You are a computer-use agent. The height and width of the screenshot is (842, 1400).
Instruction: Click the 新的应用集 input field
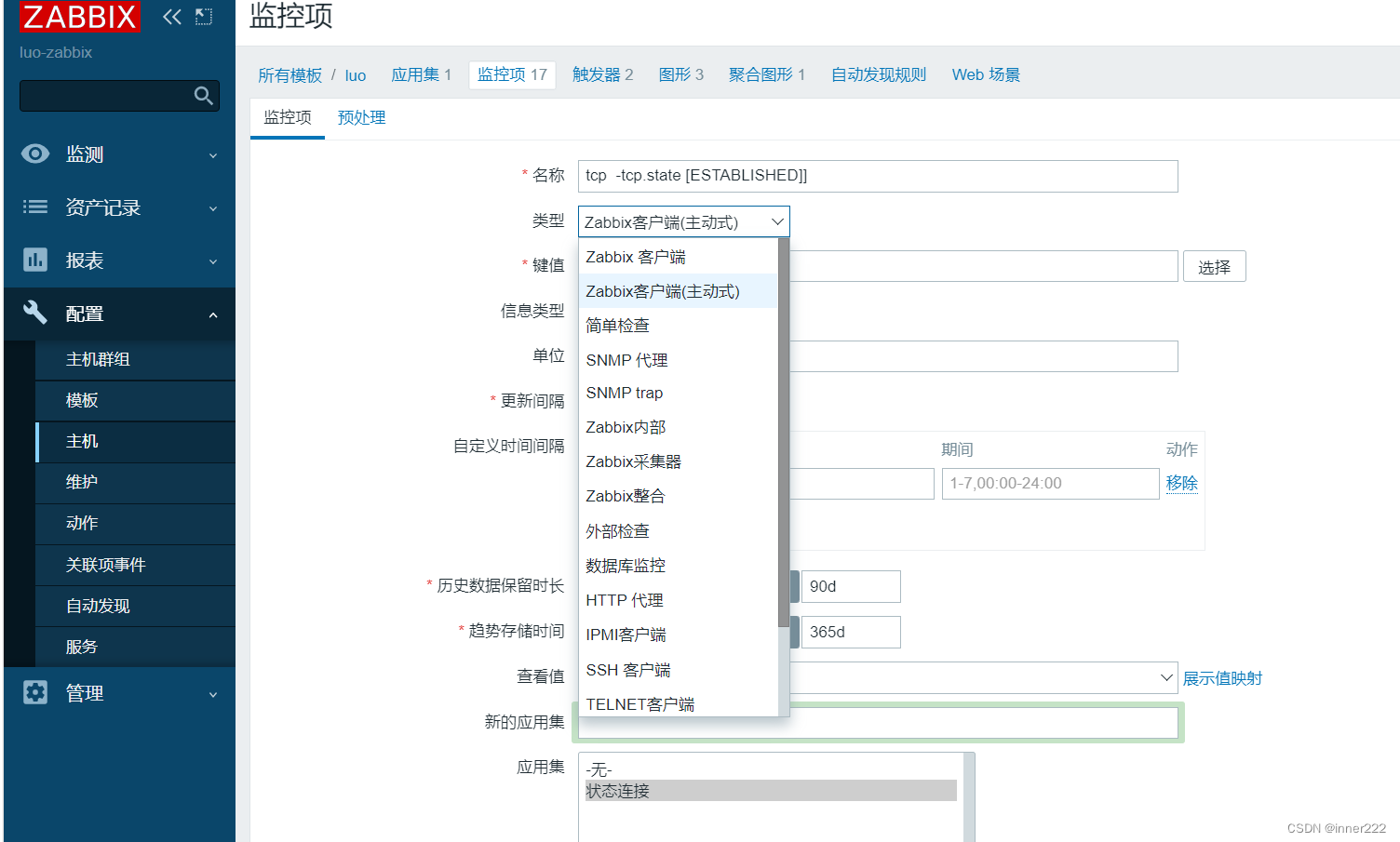878,723
